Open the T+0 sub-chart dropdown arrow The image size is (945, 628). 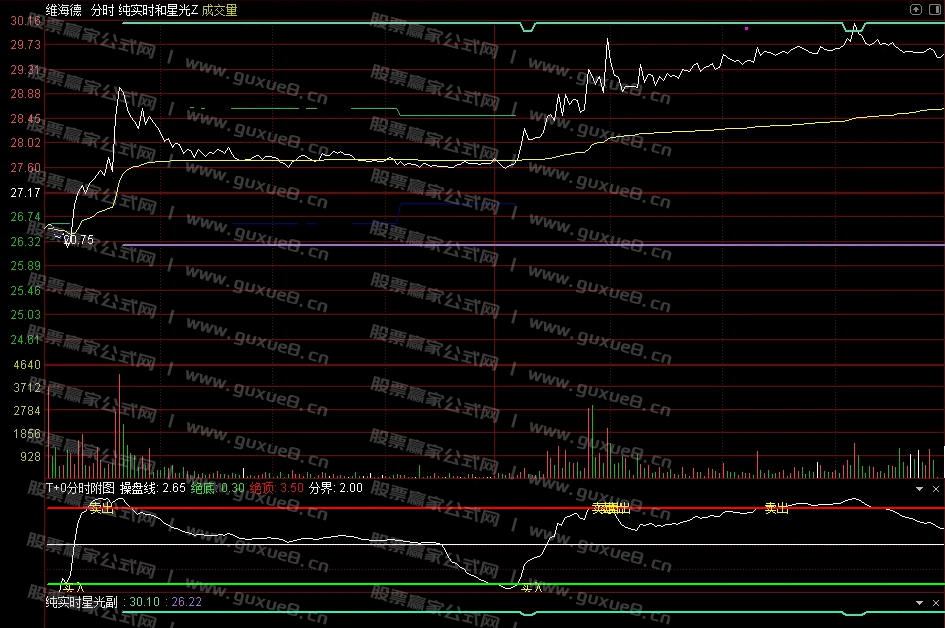[920, 489]
